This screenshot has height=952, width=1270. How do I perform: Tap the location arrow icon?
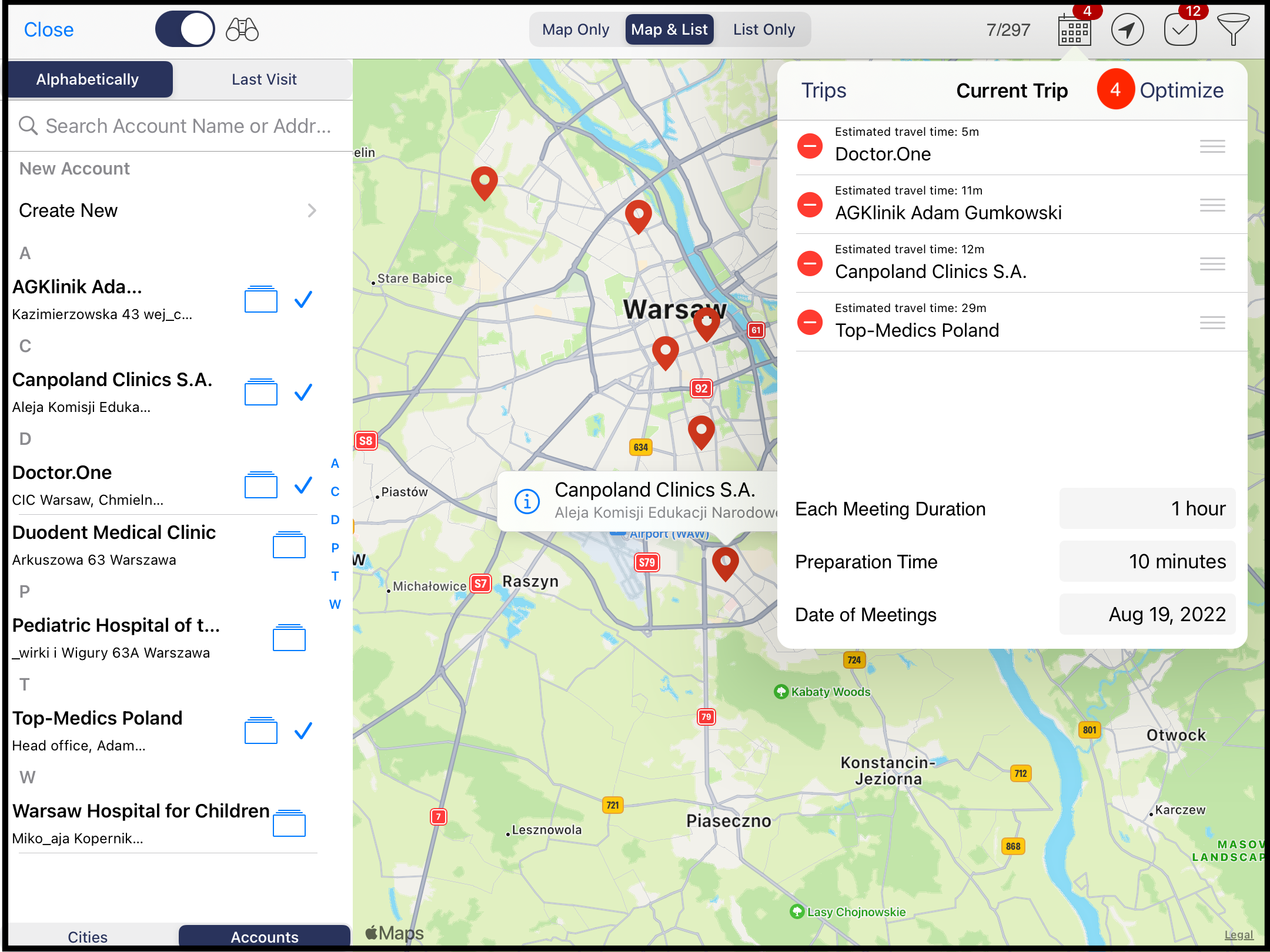(x=1127, y=30)
